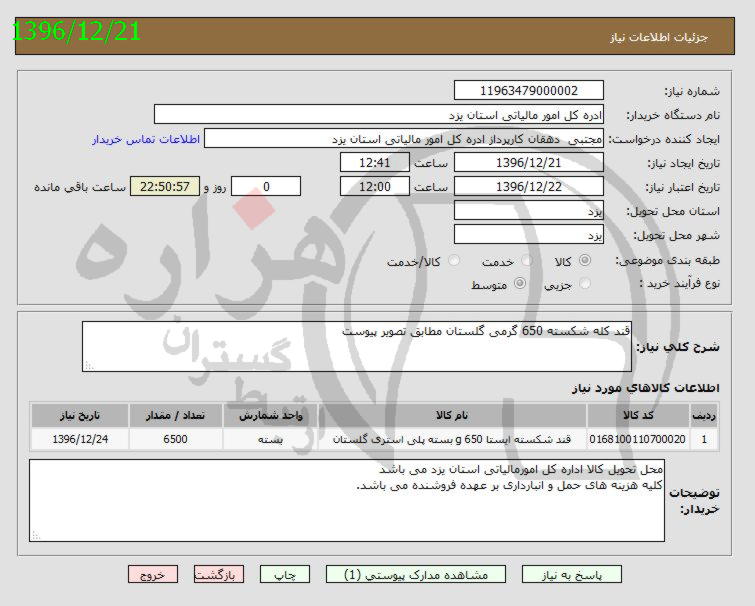The height and width of the screenshot is (606, 755).
Task: Click row number 1 cell
Action: [x=704, y=439]
